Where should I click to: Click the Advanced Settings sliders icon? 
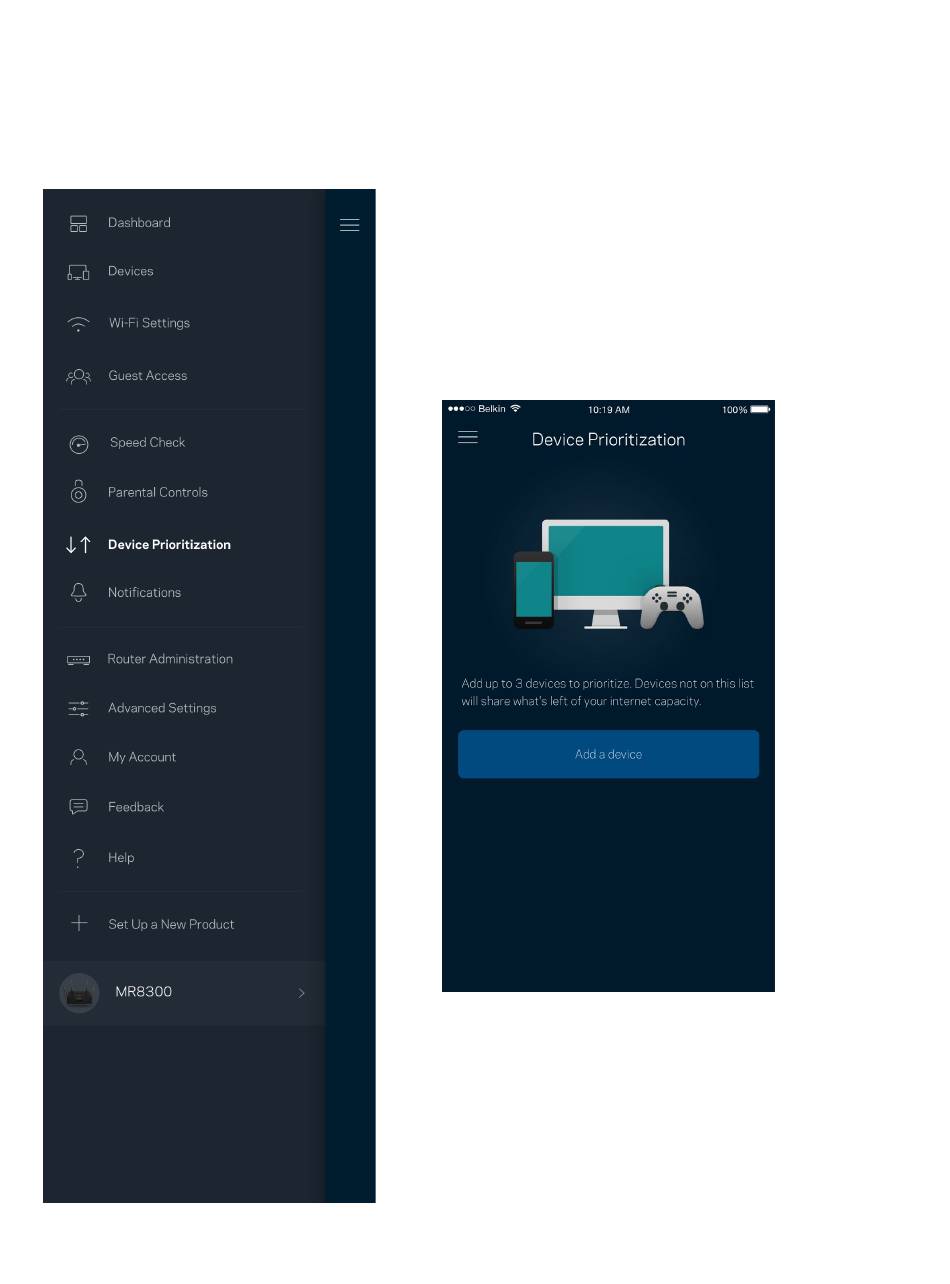[x=79, y=708]
